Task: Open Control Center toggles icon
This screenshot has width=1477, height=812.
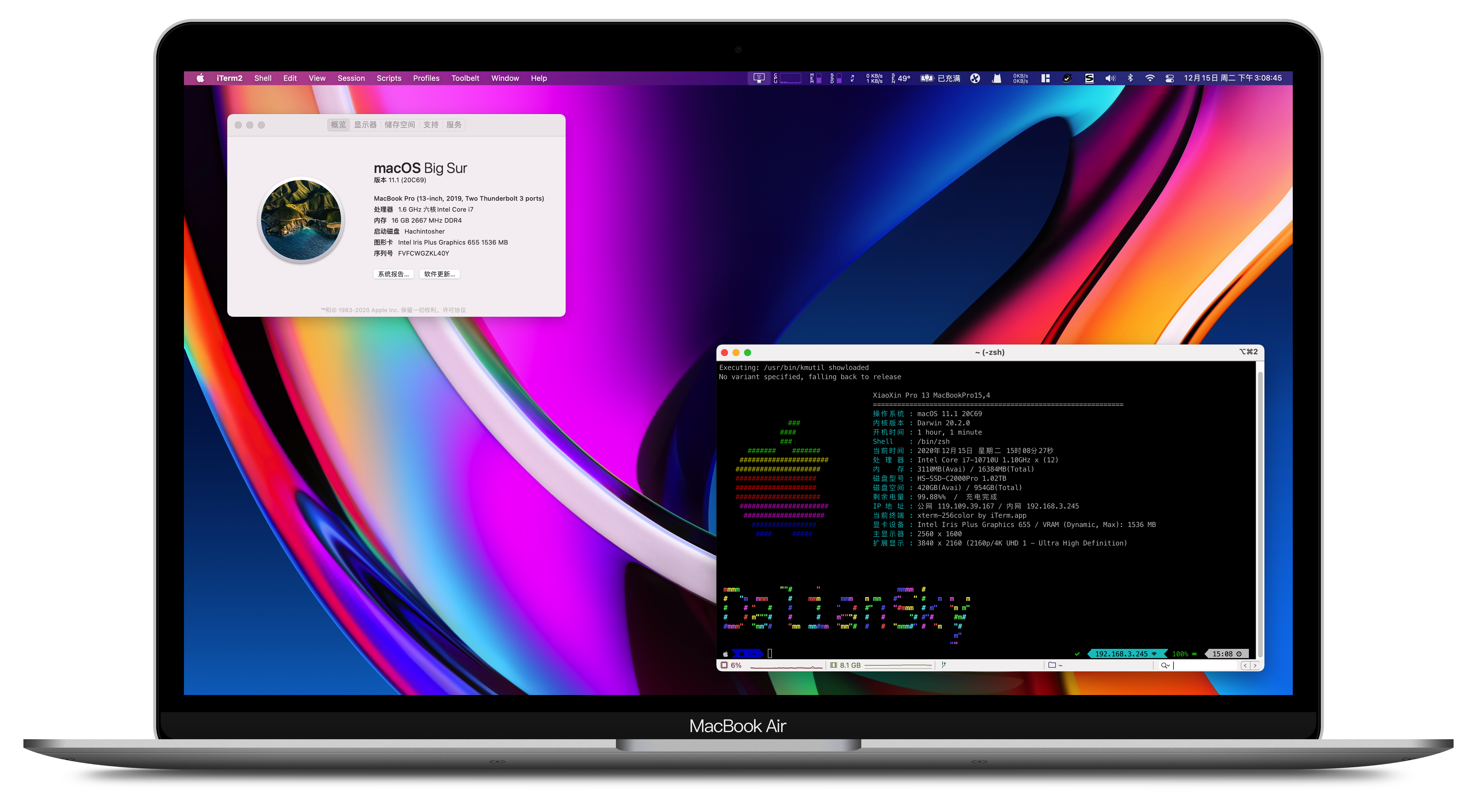Action: (x=1170, y=78)
